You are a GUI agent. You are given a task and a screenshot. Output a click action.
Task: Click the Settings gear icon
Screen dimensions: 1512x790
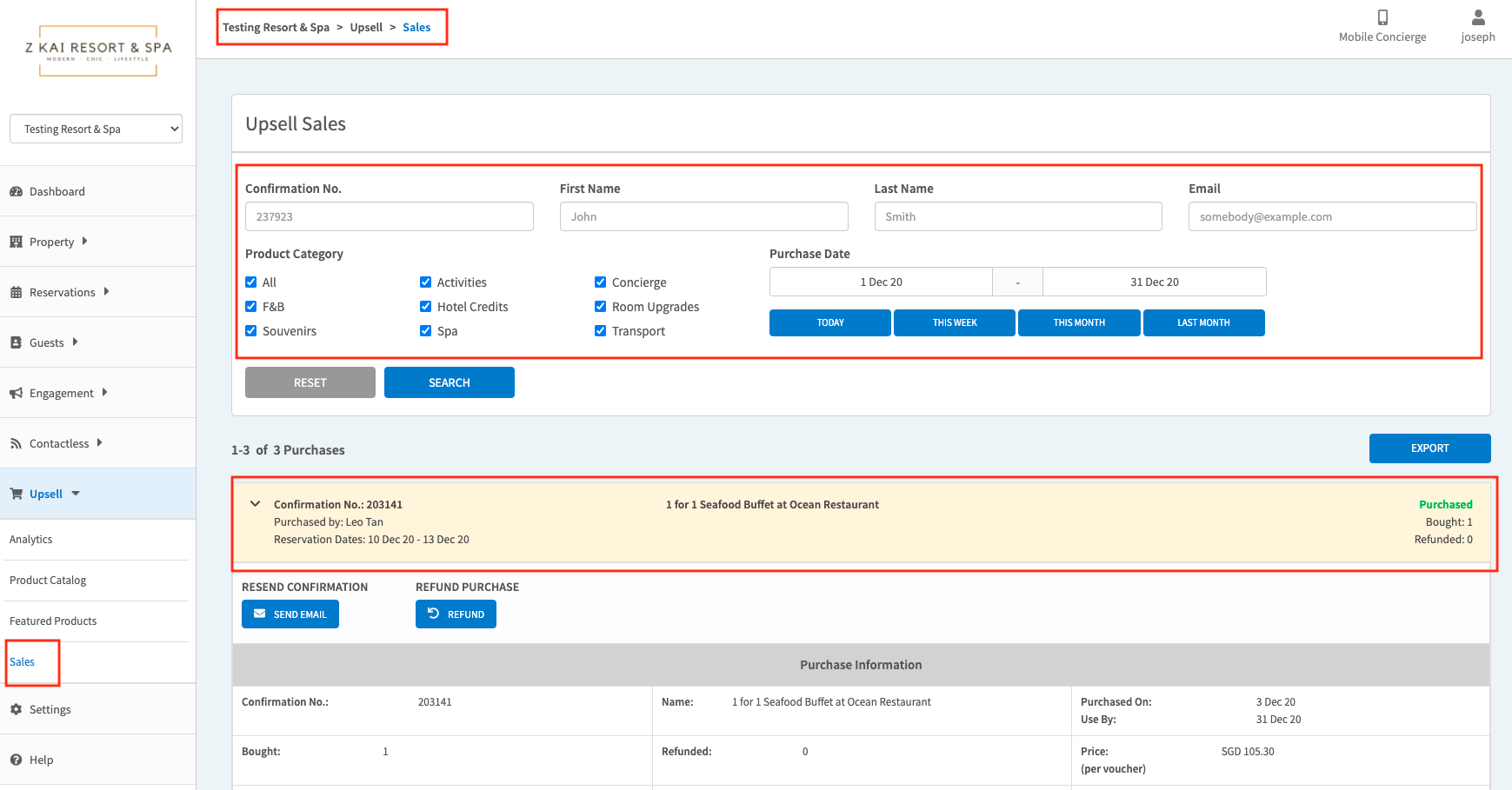click(x=16, y=709)
